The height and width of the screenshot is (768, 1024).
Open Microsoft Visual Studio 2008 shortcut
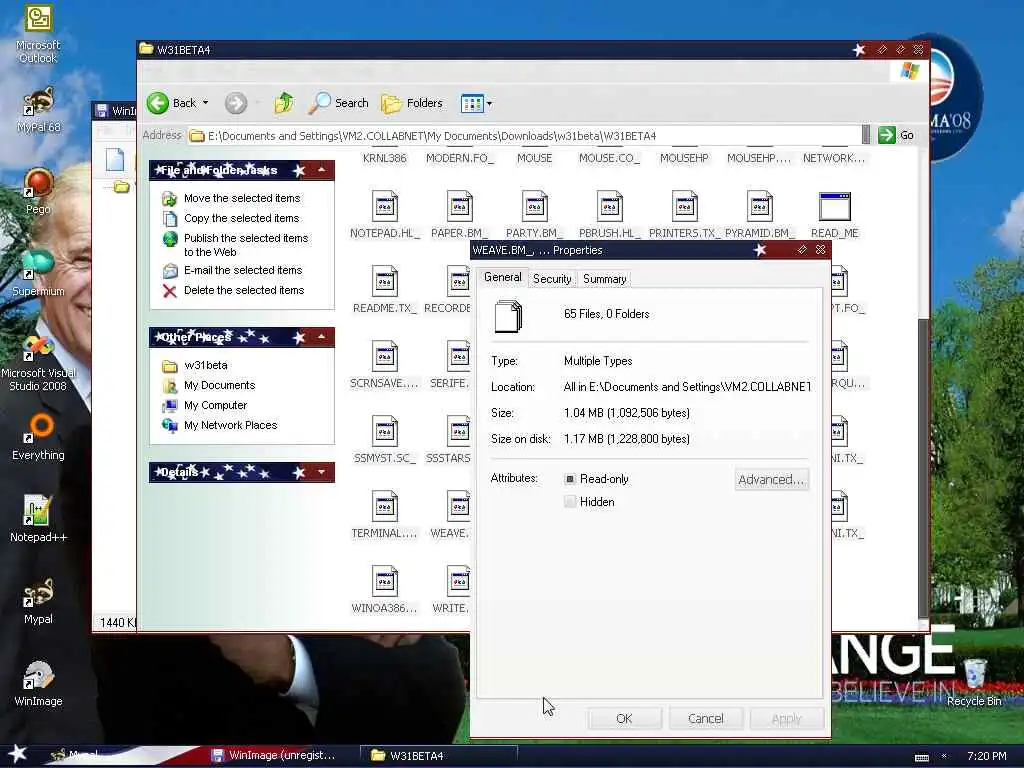coord(38,363)
